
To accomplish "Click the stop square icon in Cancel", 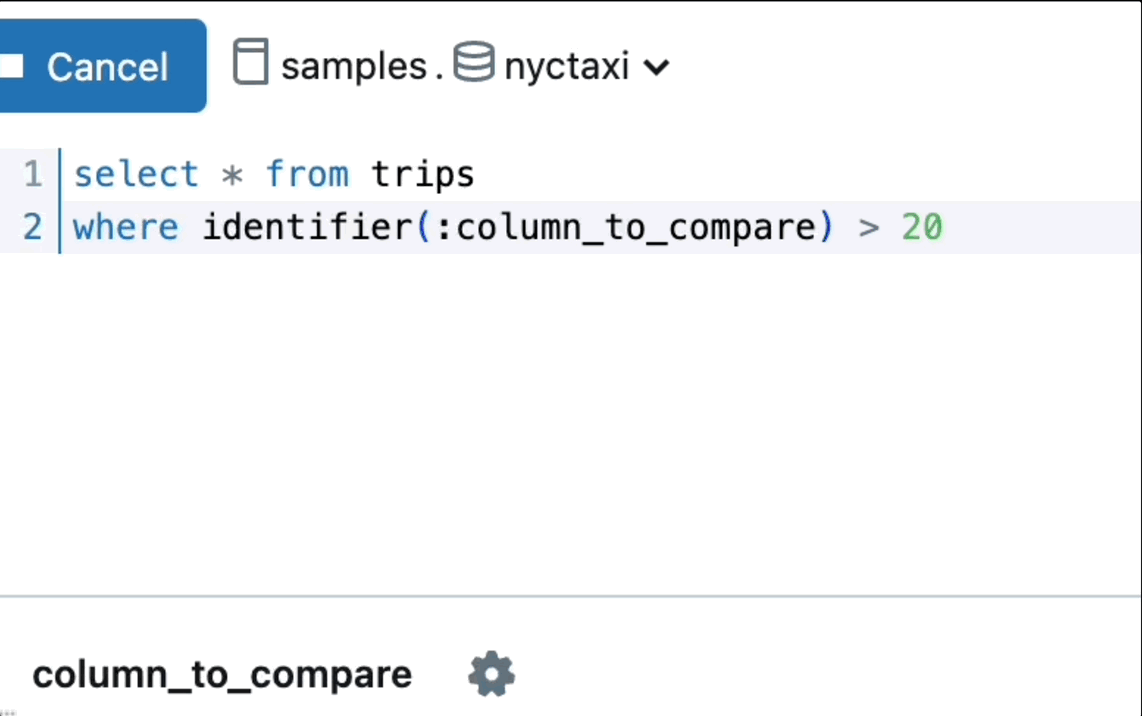I will coord(11,67).
